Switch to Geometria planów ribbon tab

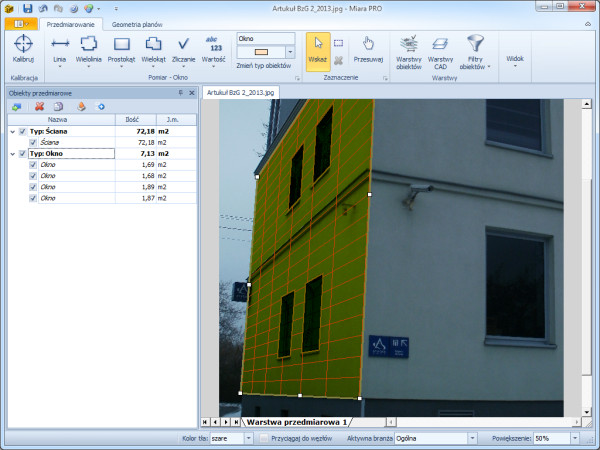coord(139,22)
